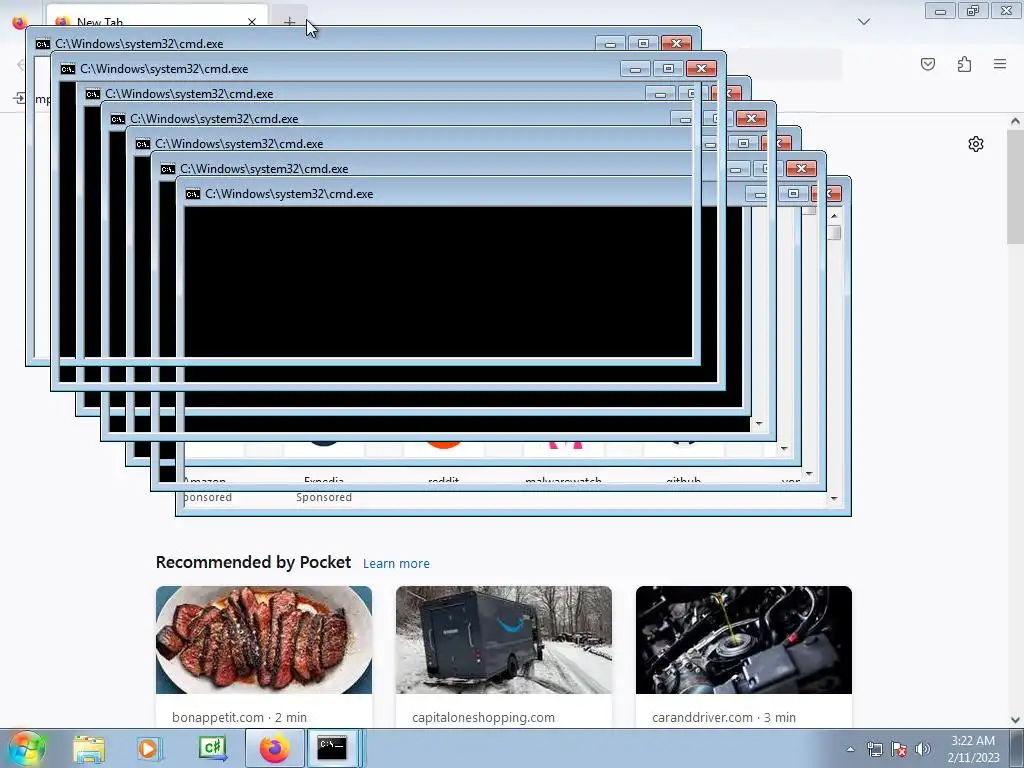Click the bonappetit.com · 2 min caption
The width and height of the screenshot is (1024, 768).
pos(240,717)
